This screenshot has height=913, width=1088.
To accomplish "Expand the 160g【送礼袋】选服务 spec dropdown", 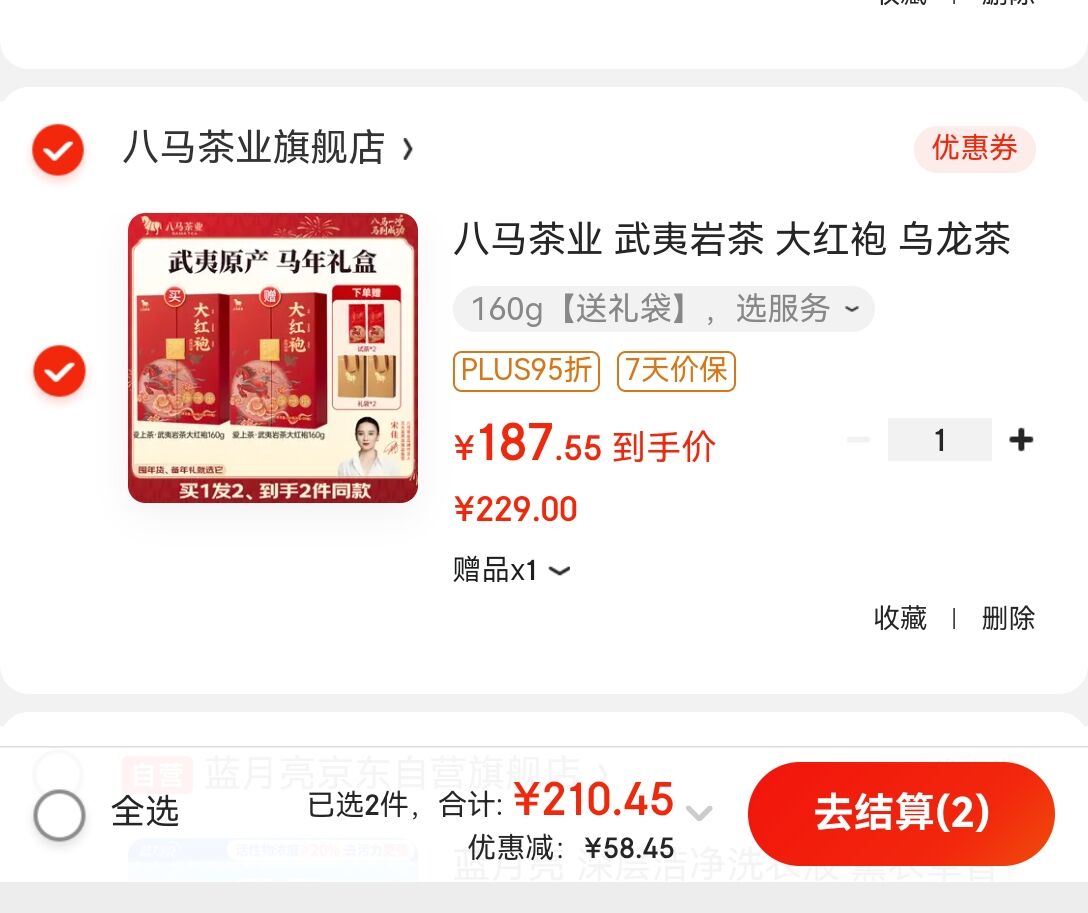I will click(663, 308).
